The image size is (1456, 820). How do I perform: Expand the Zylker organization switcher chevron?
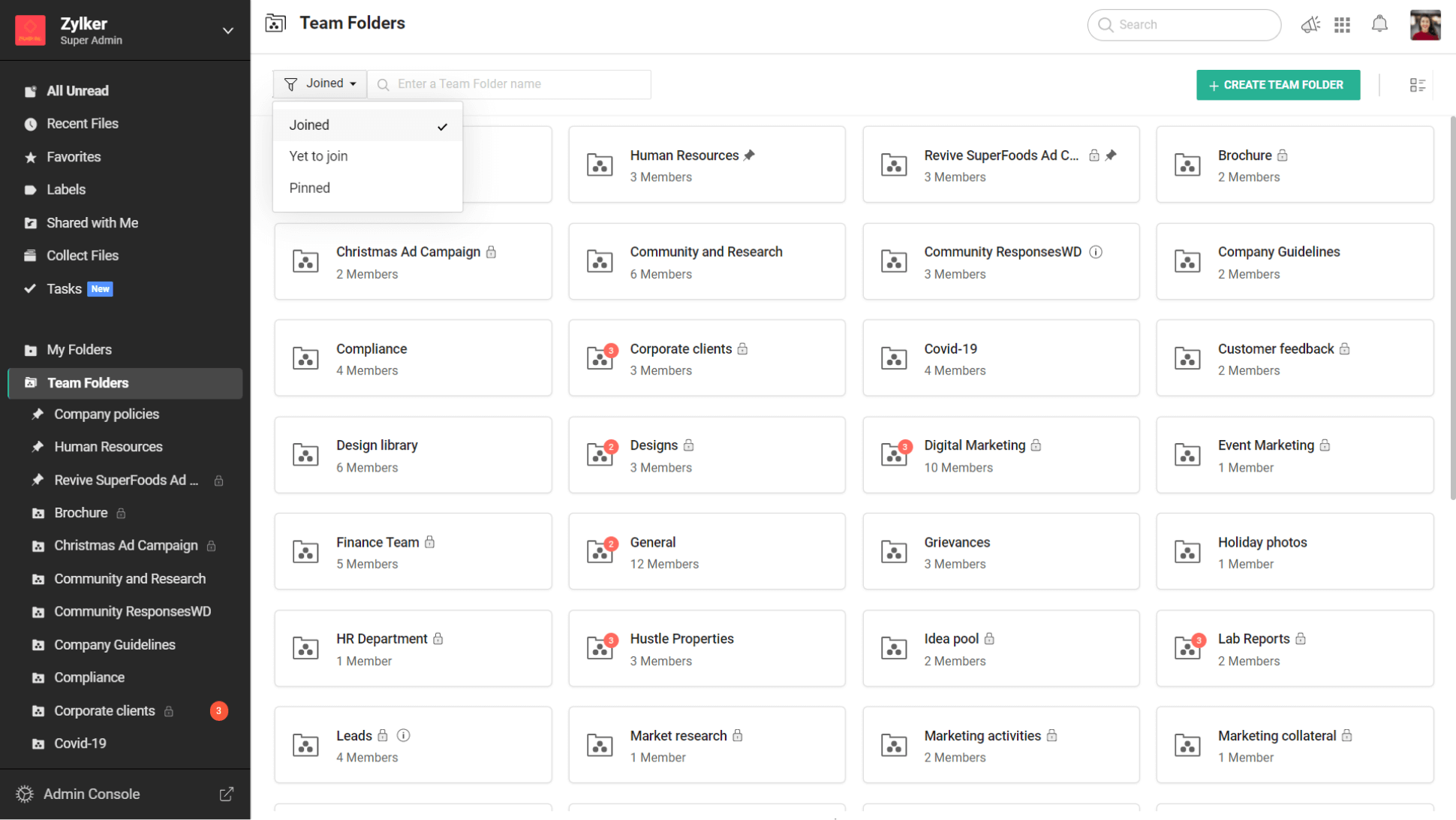(227, 31)
